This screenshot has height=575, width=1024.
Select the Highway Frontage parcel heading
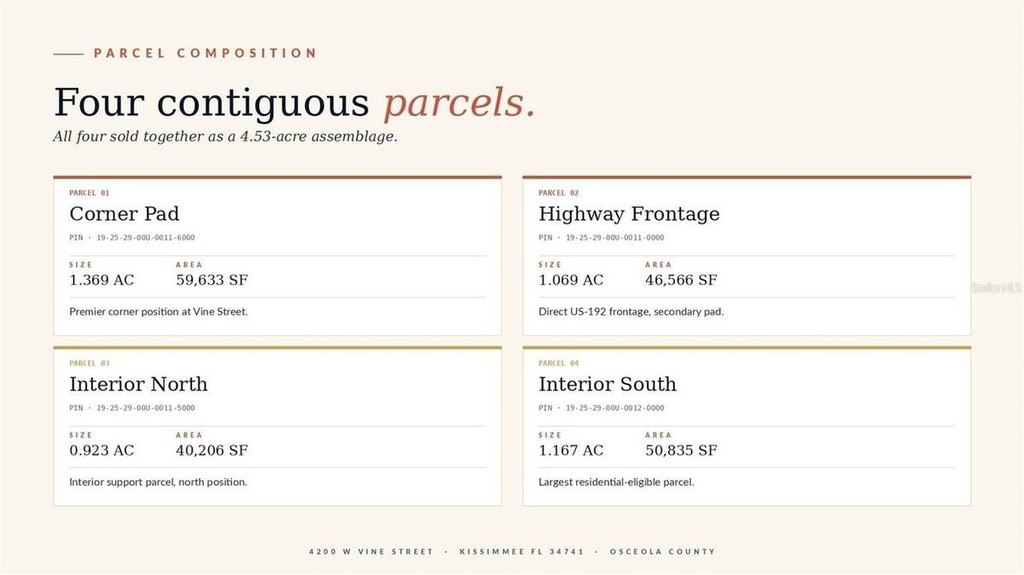(629, 214)
